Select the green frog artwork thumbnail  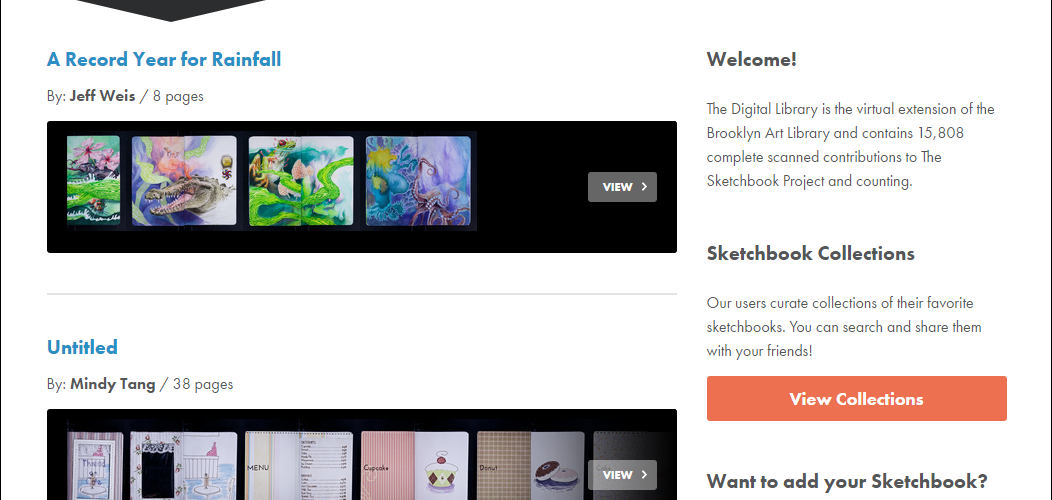(x=301, y=181)
